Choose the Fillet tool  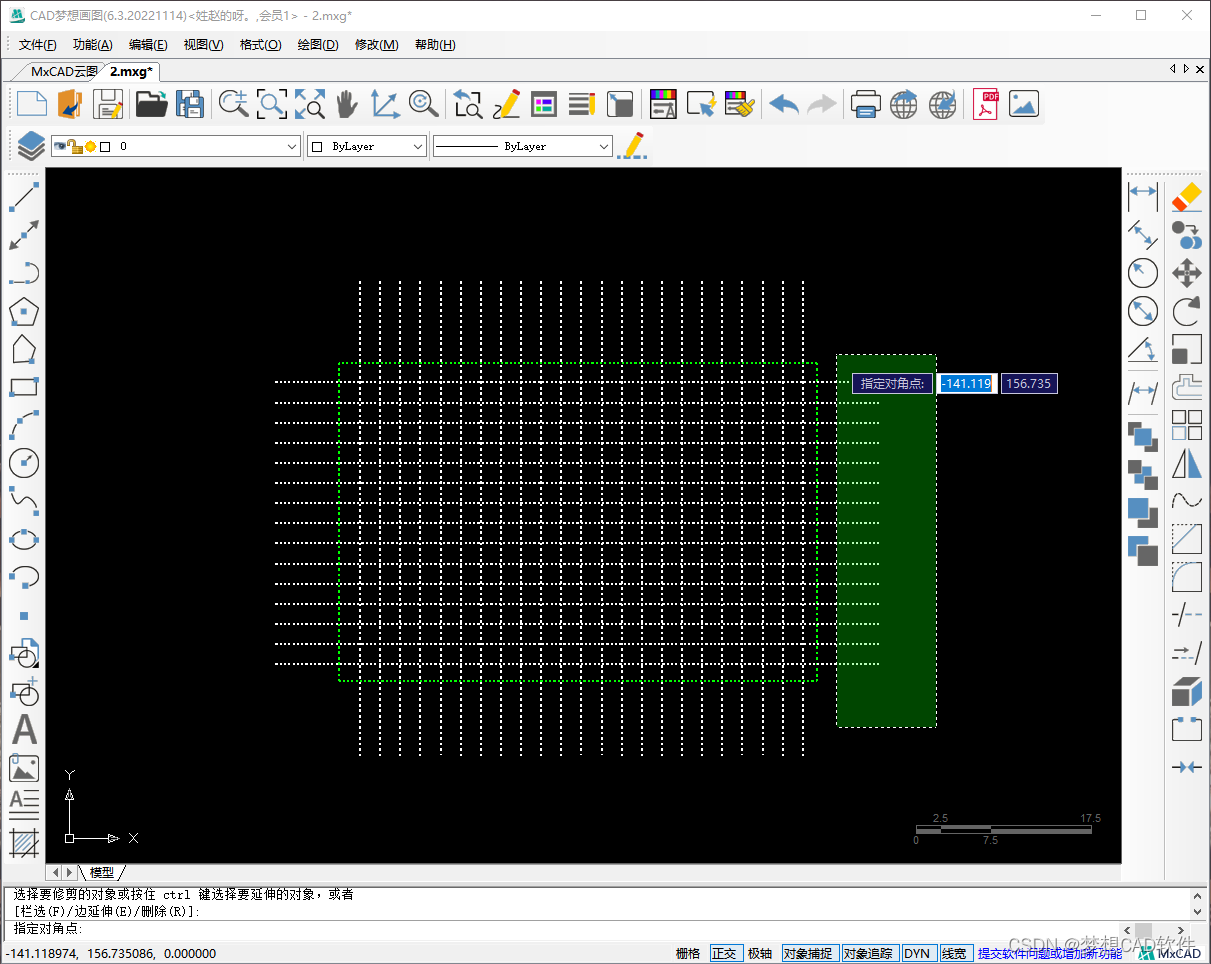[1186, 577]
